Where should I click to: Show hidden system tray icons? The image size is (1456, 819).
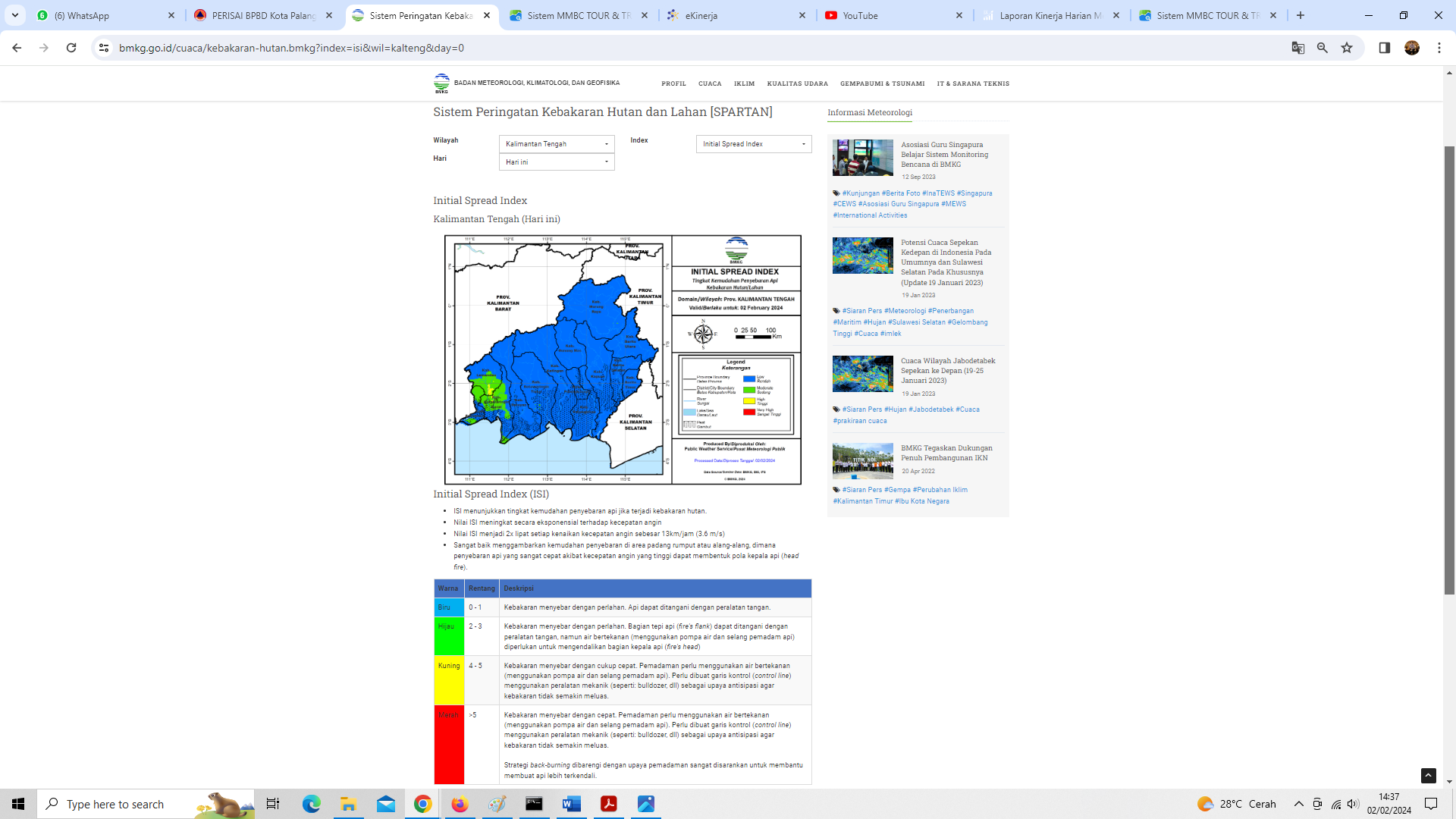(x=1298, y=804)
